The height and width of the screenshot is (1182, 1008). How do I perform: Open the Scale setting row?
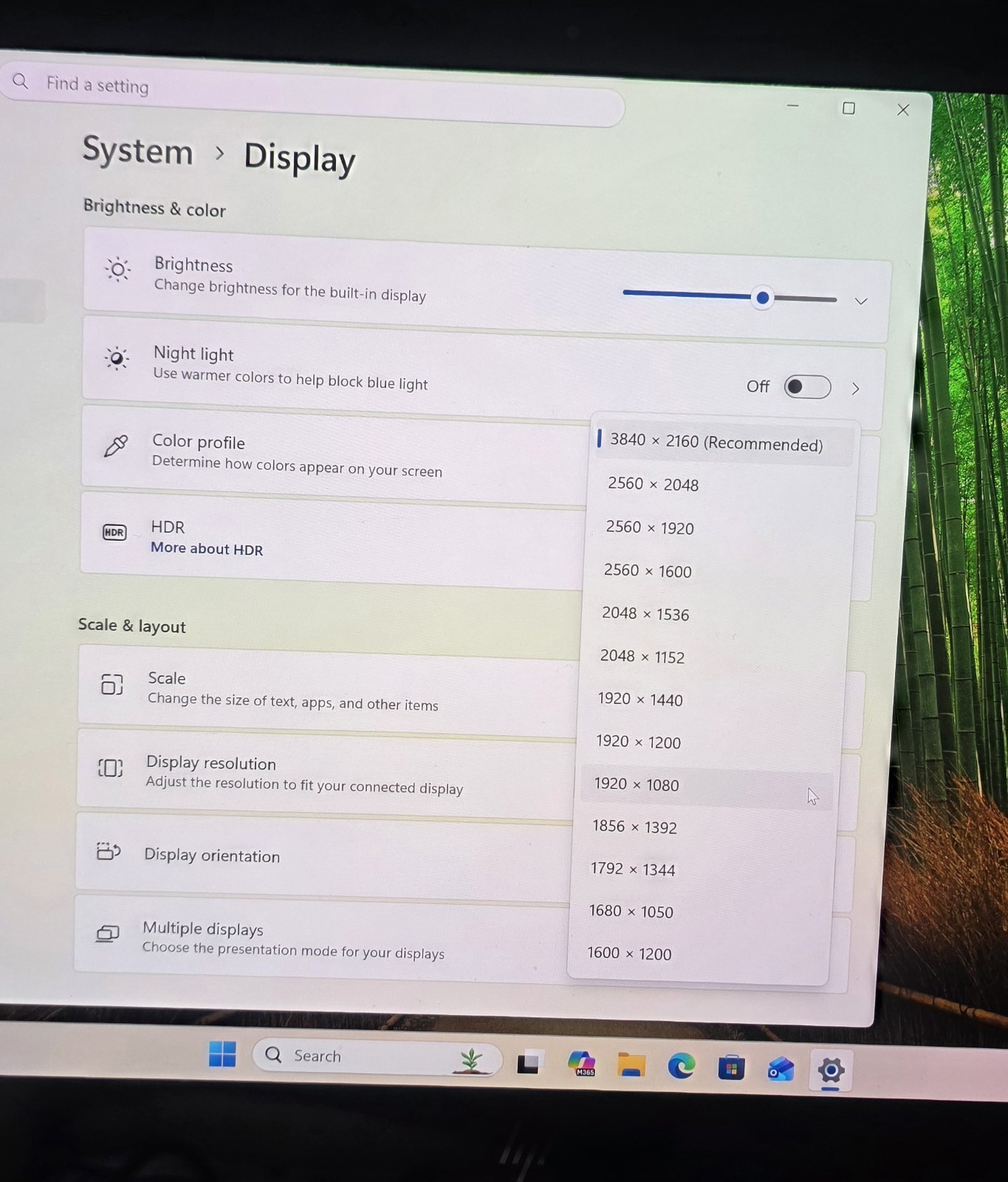coord(329,691)
